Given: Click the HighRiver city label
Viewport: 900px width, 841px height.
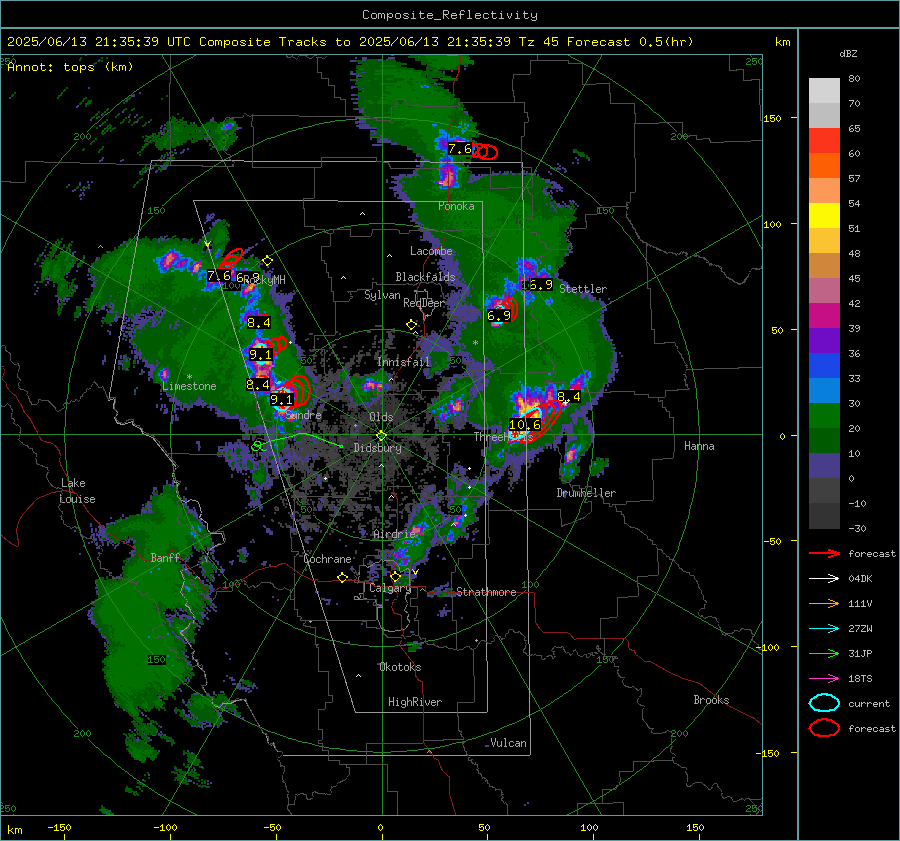Looking at the screenshot, I should click(415, 703).
